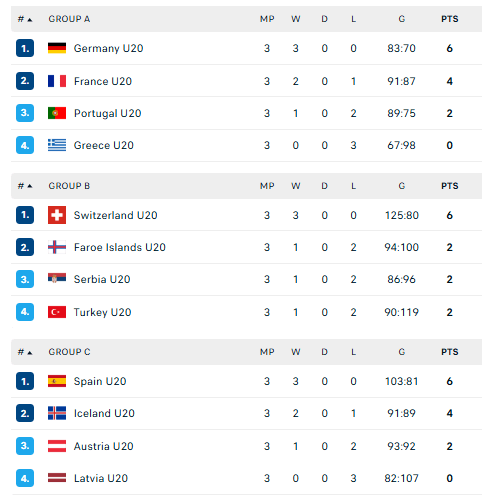The image size is (482, 495).
Task: Click the Faroe Islands U20 flag icon
Action: point(57,247)
